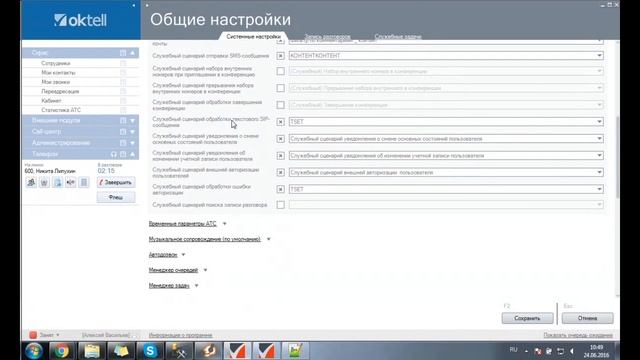Click the RU language indicator in tray
This screenshot has width=640, height=360.
pyautogui.click(x=513, y=350)
